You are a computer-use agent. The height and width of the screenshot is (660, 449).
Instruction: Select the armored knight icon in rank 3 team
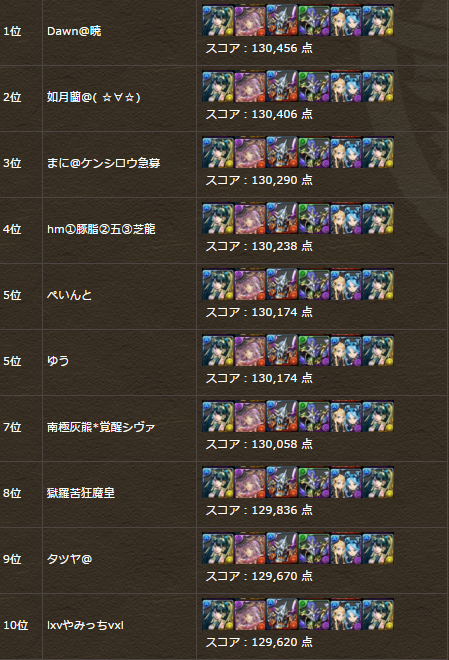tap(282, 152)
